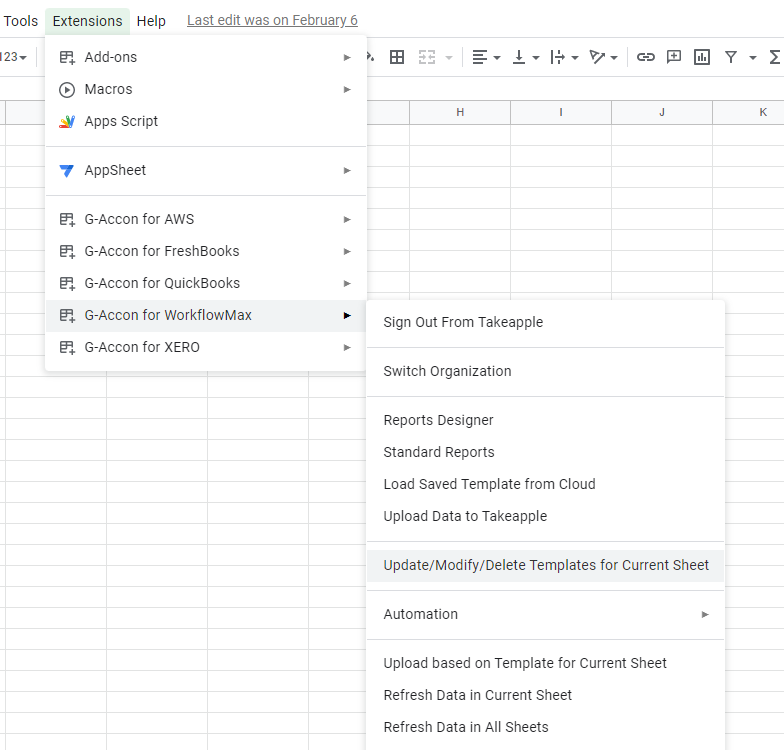Click the Vertical align icon
784x750 pixels.
click(519, 58)
